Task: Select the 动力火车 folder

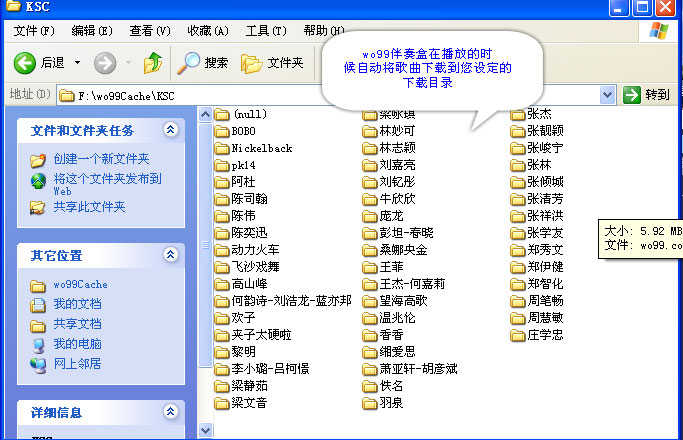Action: 247,250
